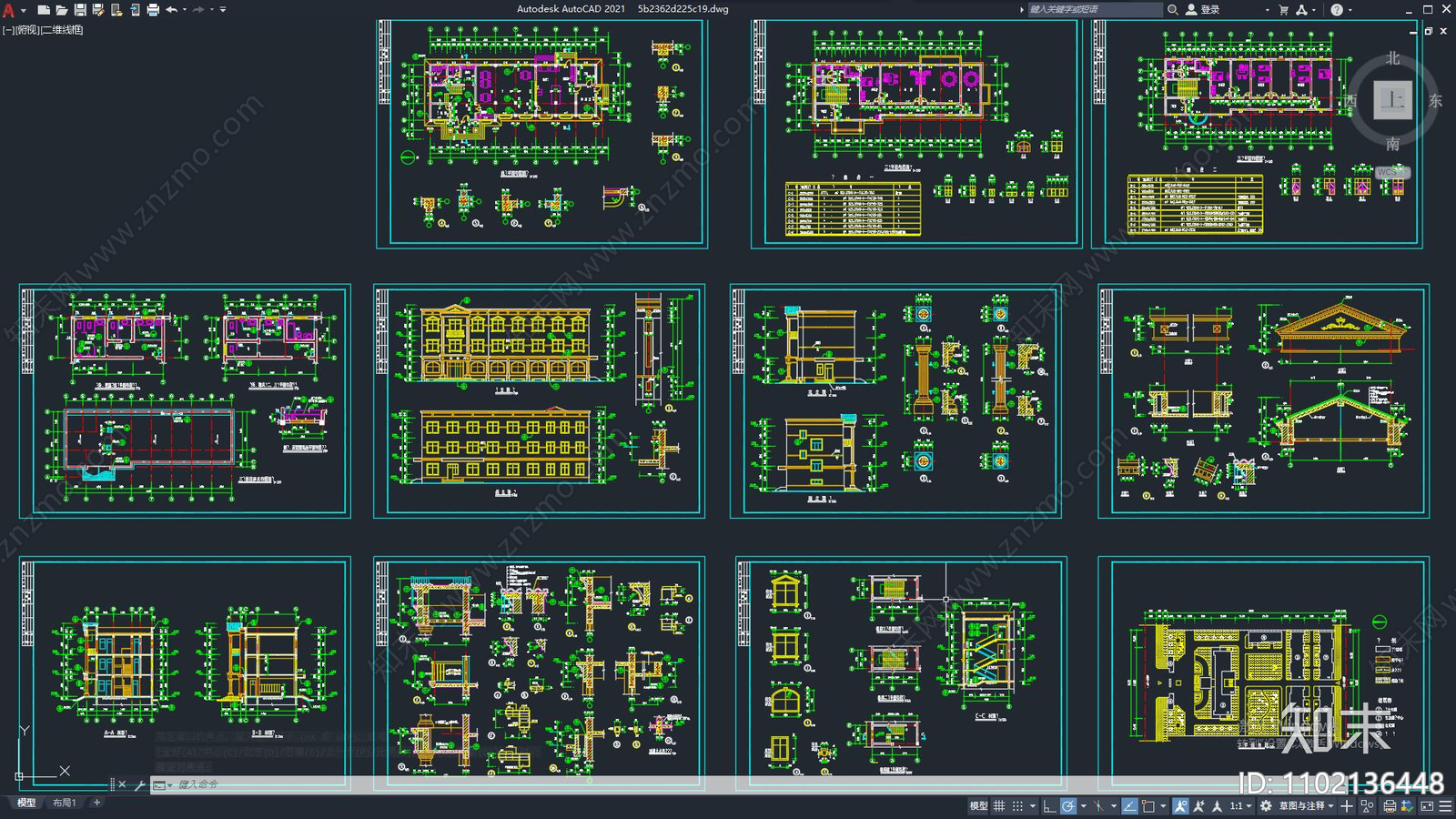Switch to the 模型 model tab
Screen dimensions: 1456x819
tap(26, 803)
